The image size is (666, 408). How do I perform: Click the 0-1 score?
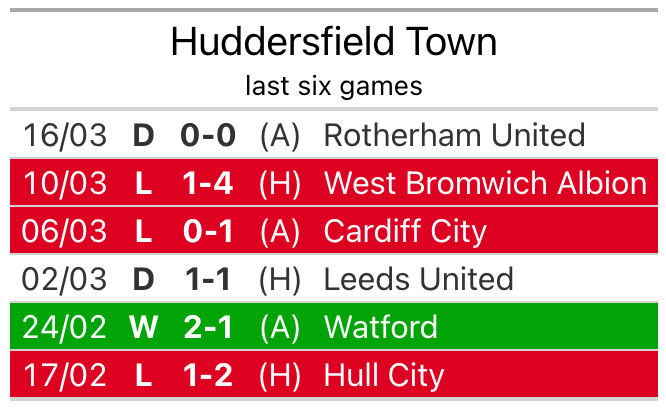[207, 231]
